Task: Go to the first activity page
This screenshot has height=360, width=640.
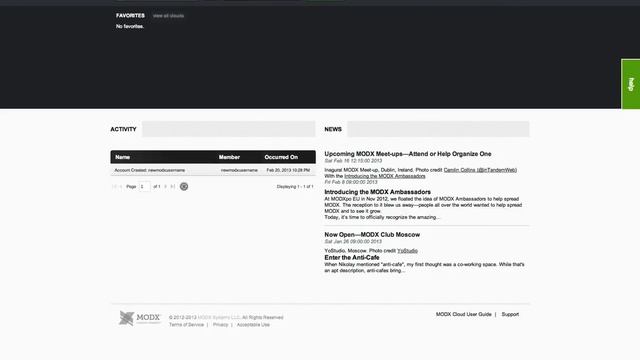Action: point(114,187)
